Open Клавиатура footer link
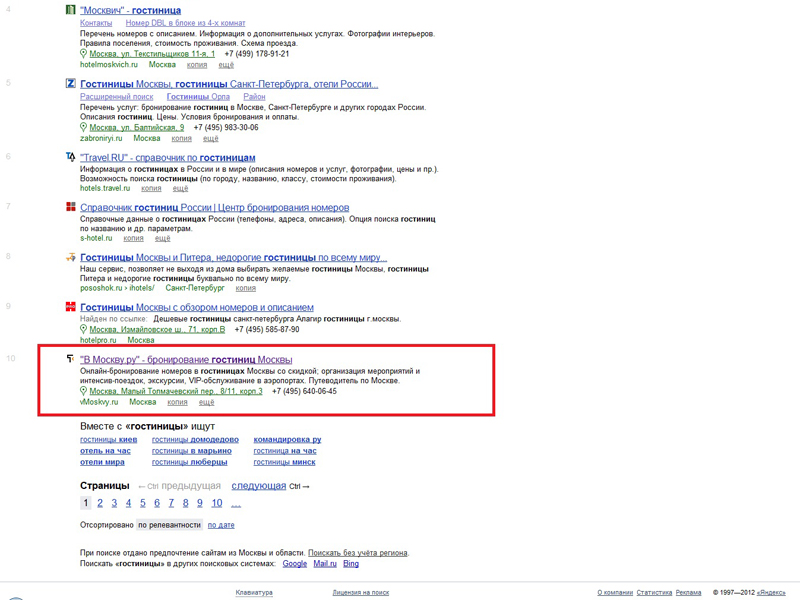 pos(254,592)
